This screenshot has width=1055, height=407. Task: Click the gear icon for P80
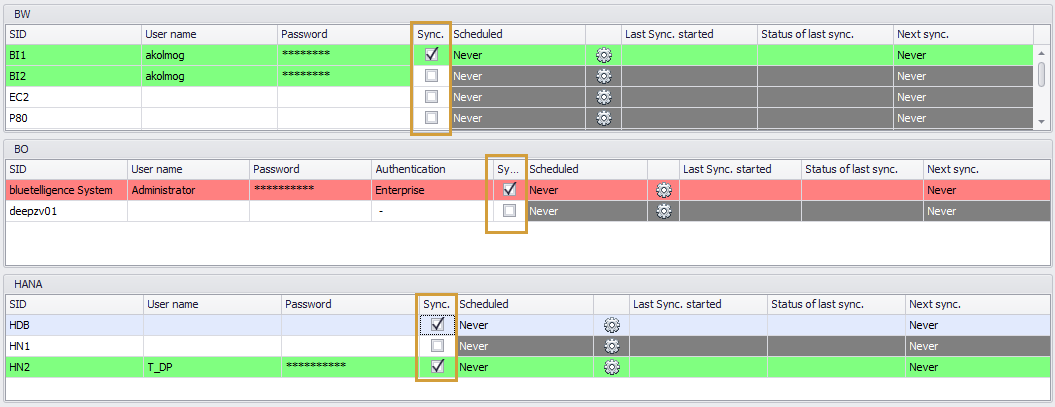[603, 118]
